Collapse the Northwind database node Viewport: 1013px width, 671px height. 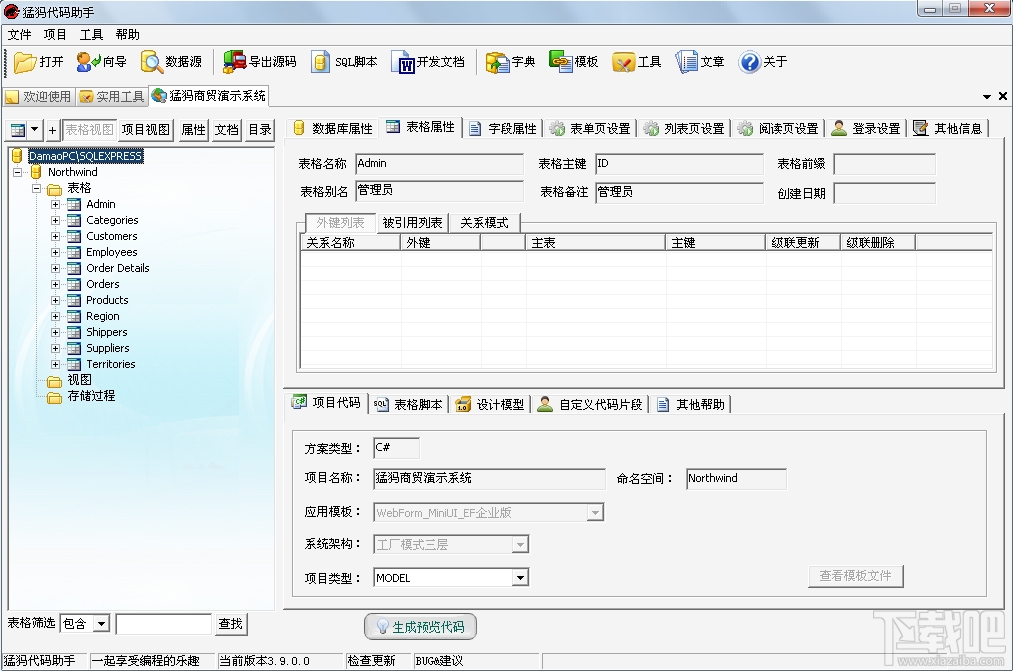pos(18,172)
